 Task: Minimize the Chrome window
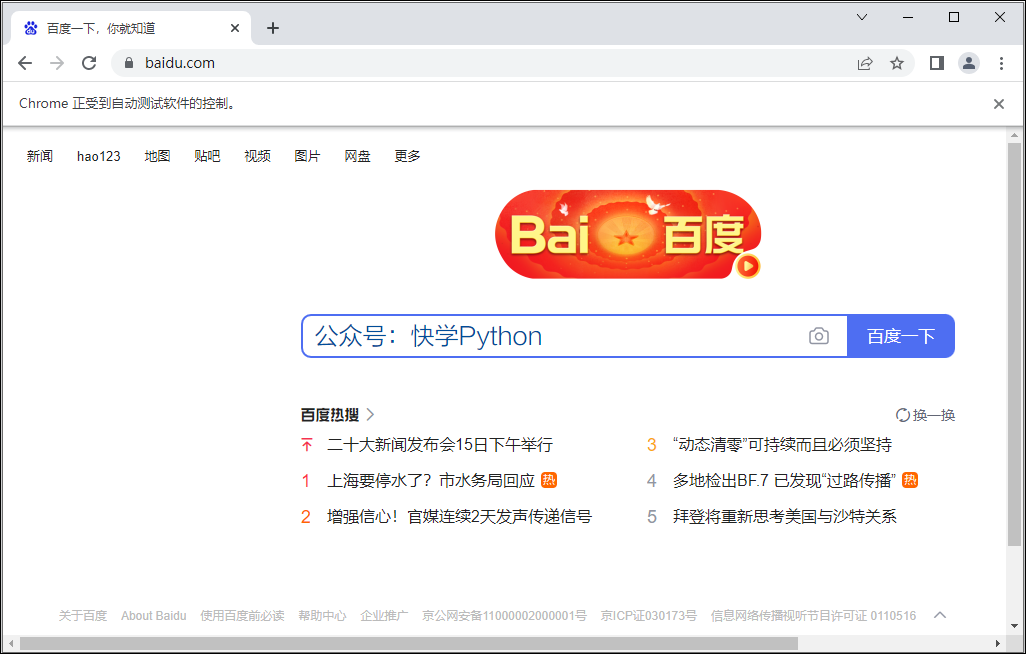point(908,17)
